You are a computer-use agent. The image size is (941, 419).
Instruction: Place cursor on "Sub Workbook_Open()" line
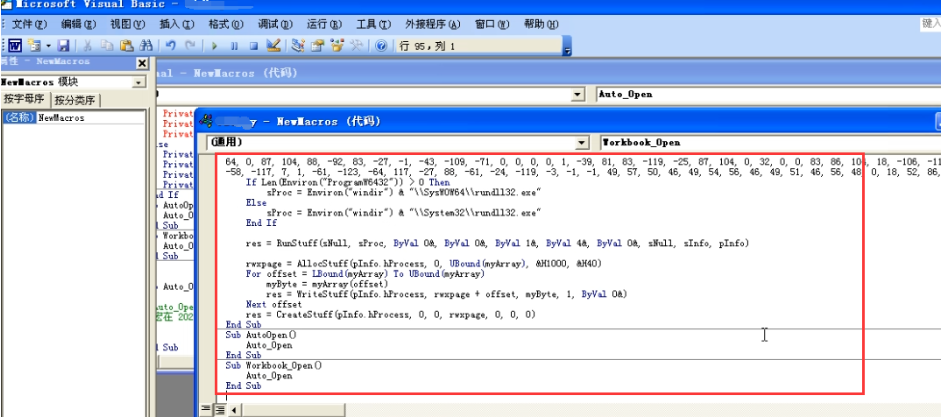pos(274,365)
